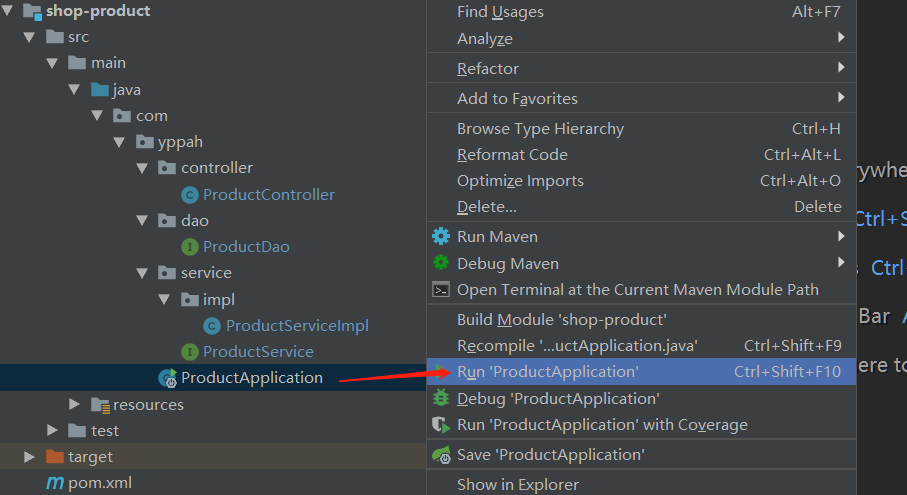Open the Debug Maven submenu arrow
This screenshot has height=495, width=907.
click(841, 263)
